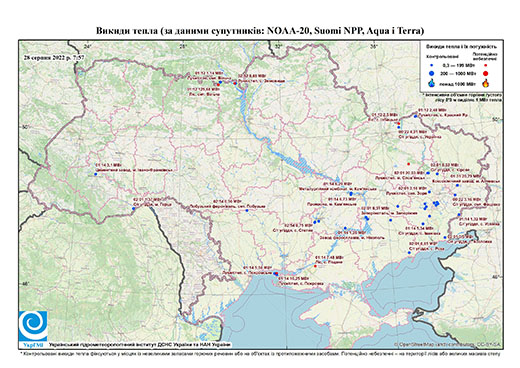Click the large blue circle legend icon

click(432, 73)
